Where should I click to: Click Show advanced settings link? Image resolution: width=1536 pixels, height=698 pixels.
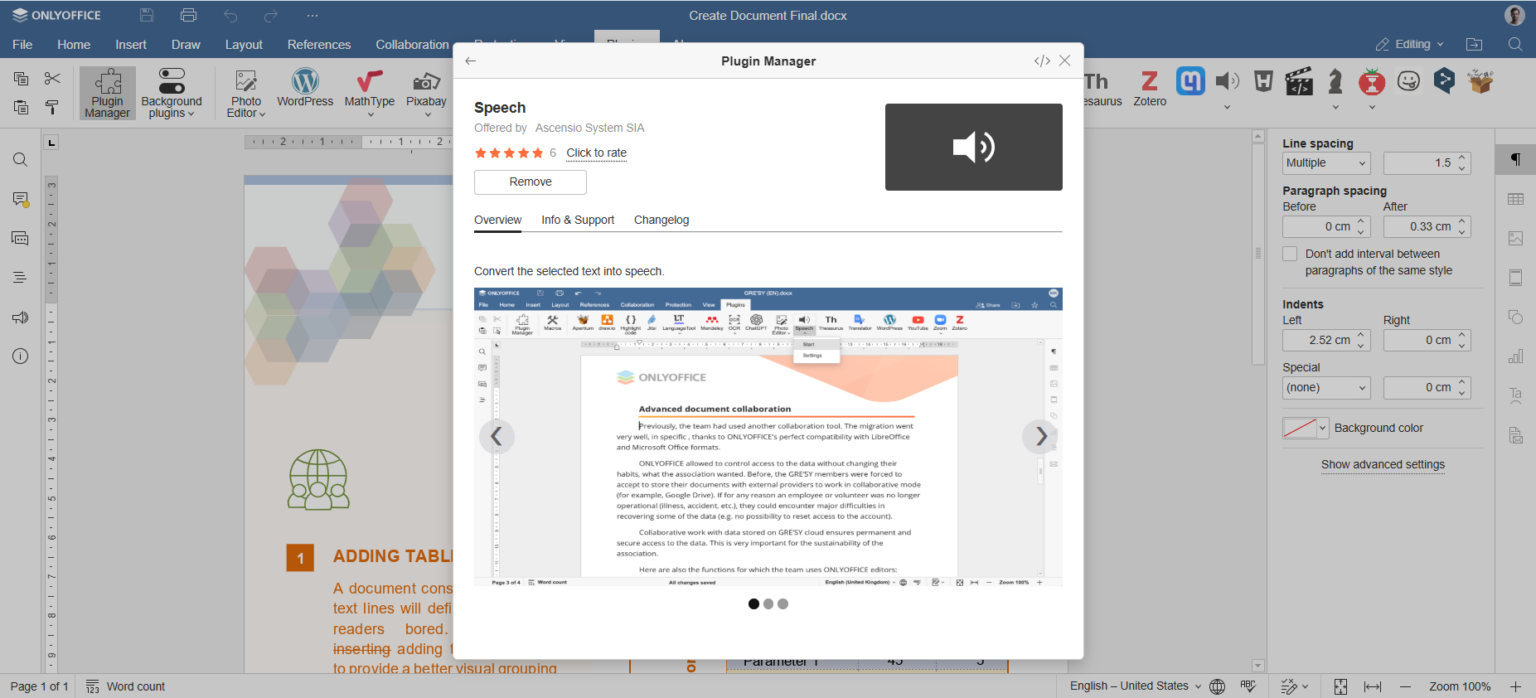click(x=1383, y=464)
